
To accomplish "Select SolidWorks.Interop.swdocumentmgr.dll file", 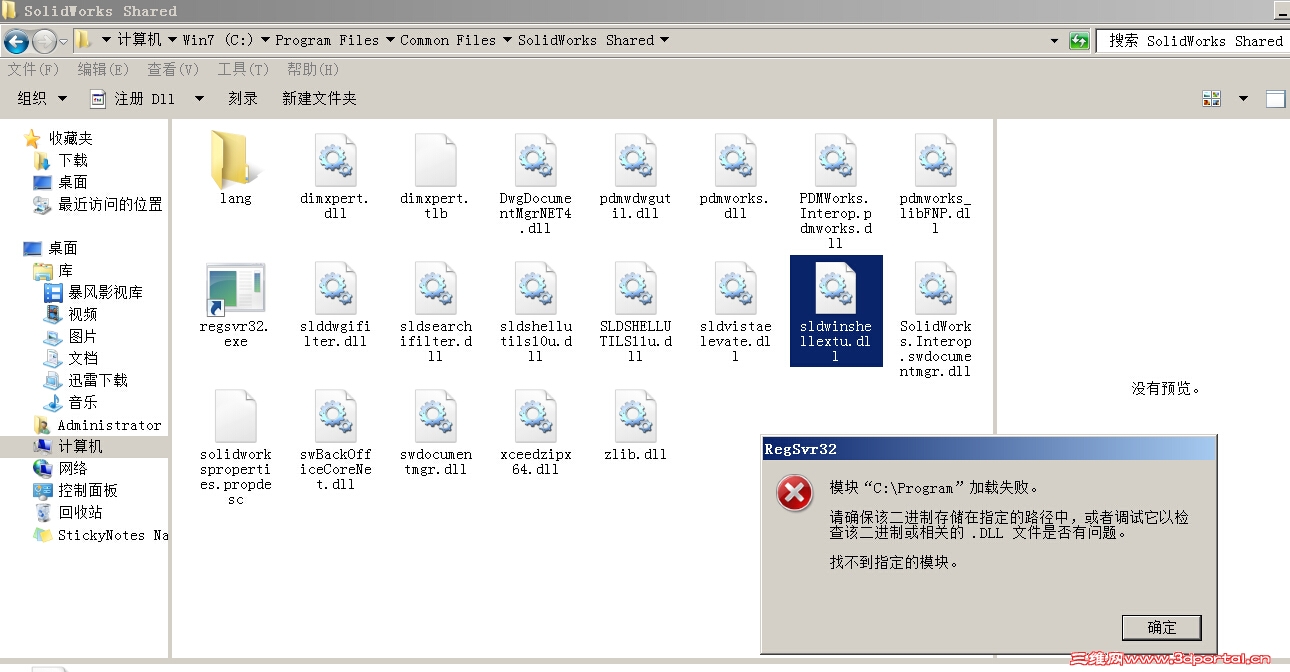I will tap(936, 319).
